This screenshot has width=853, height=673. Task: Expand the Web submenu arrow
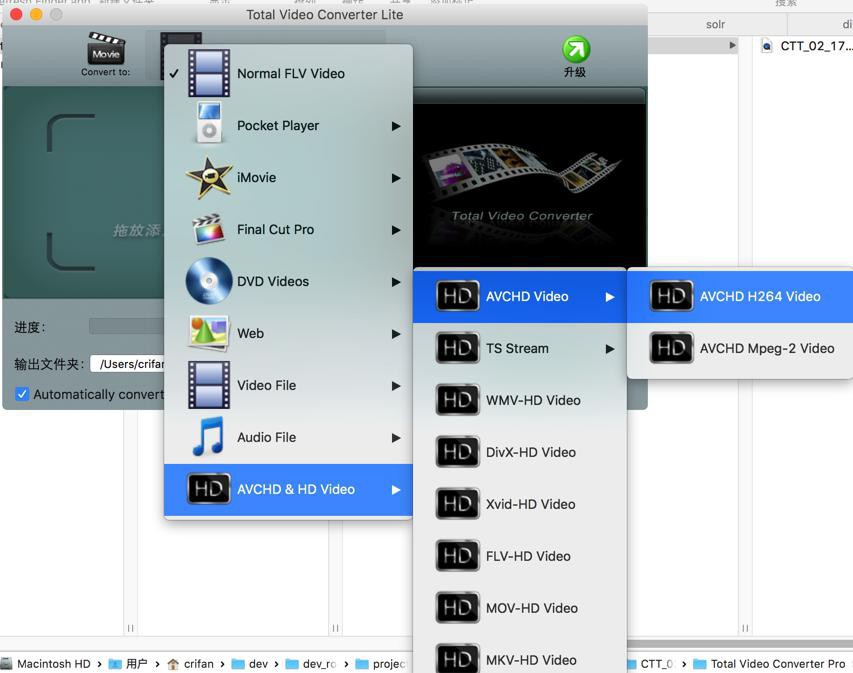[x=396, y=334]
